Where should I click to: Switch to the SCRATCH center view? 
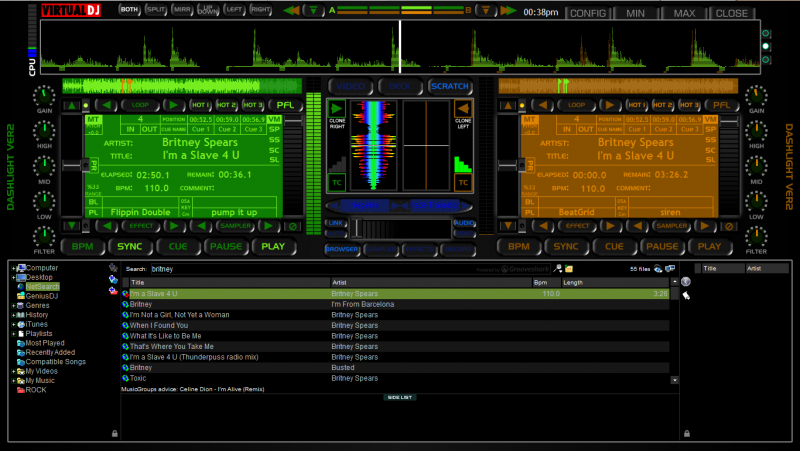point(449,86)
